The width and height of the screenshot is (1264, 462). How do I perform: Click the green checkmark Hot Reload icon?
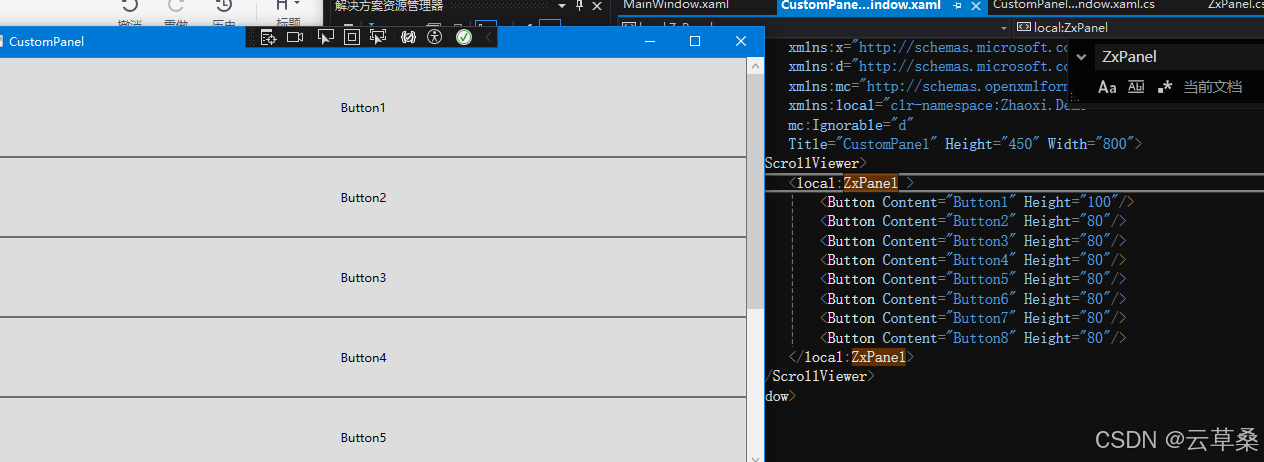pos(464,37)
